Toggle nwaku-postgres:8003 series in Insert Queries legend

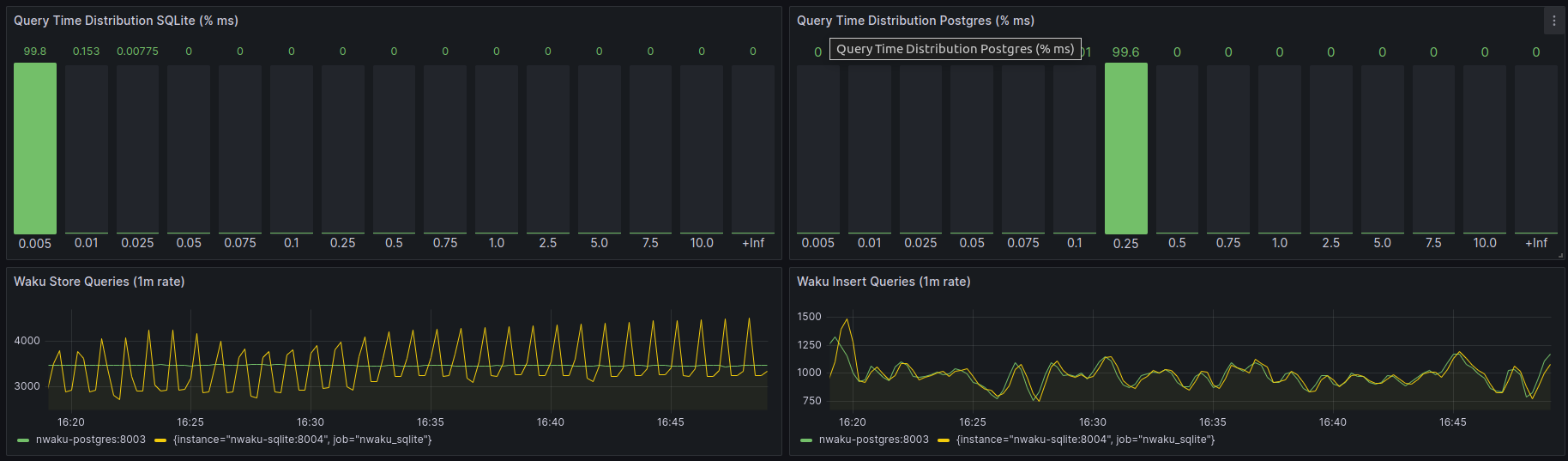(873, 440)
